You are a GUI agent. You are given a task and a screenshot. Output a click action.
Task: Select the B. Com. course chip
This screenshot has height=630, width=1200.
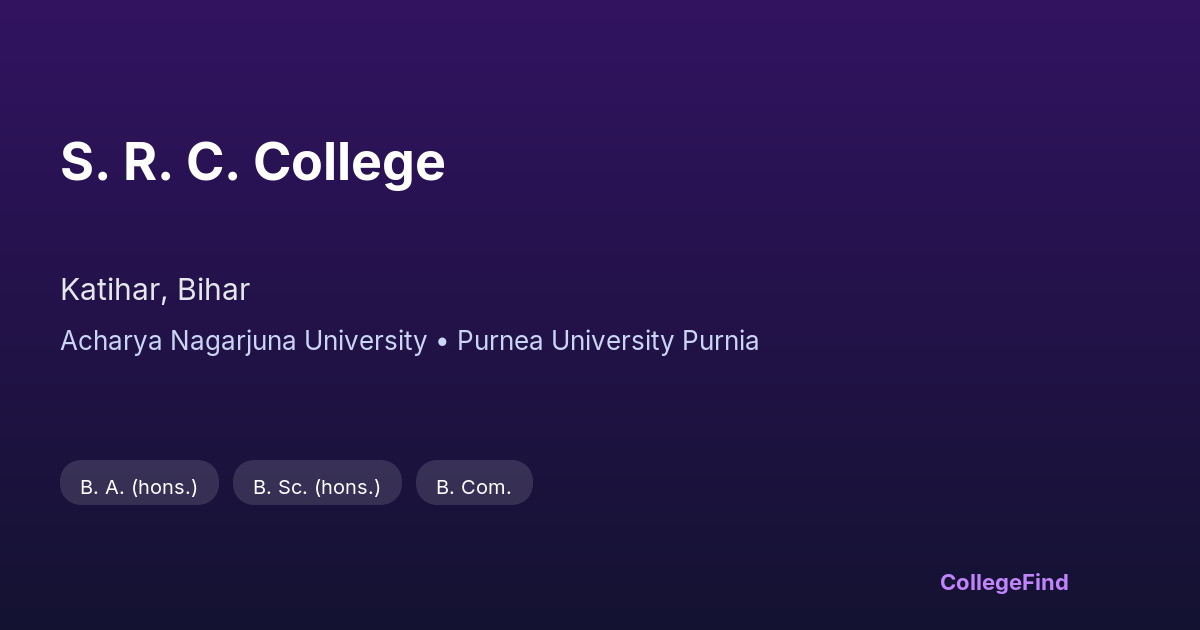tap(474, 487)
